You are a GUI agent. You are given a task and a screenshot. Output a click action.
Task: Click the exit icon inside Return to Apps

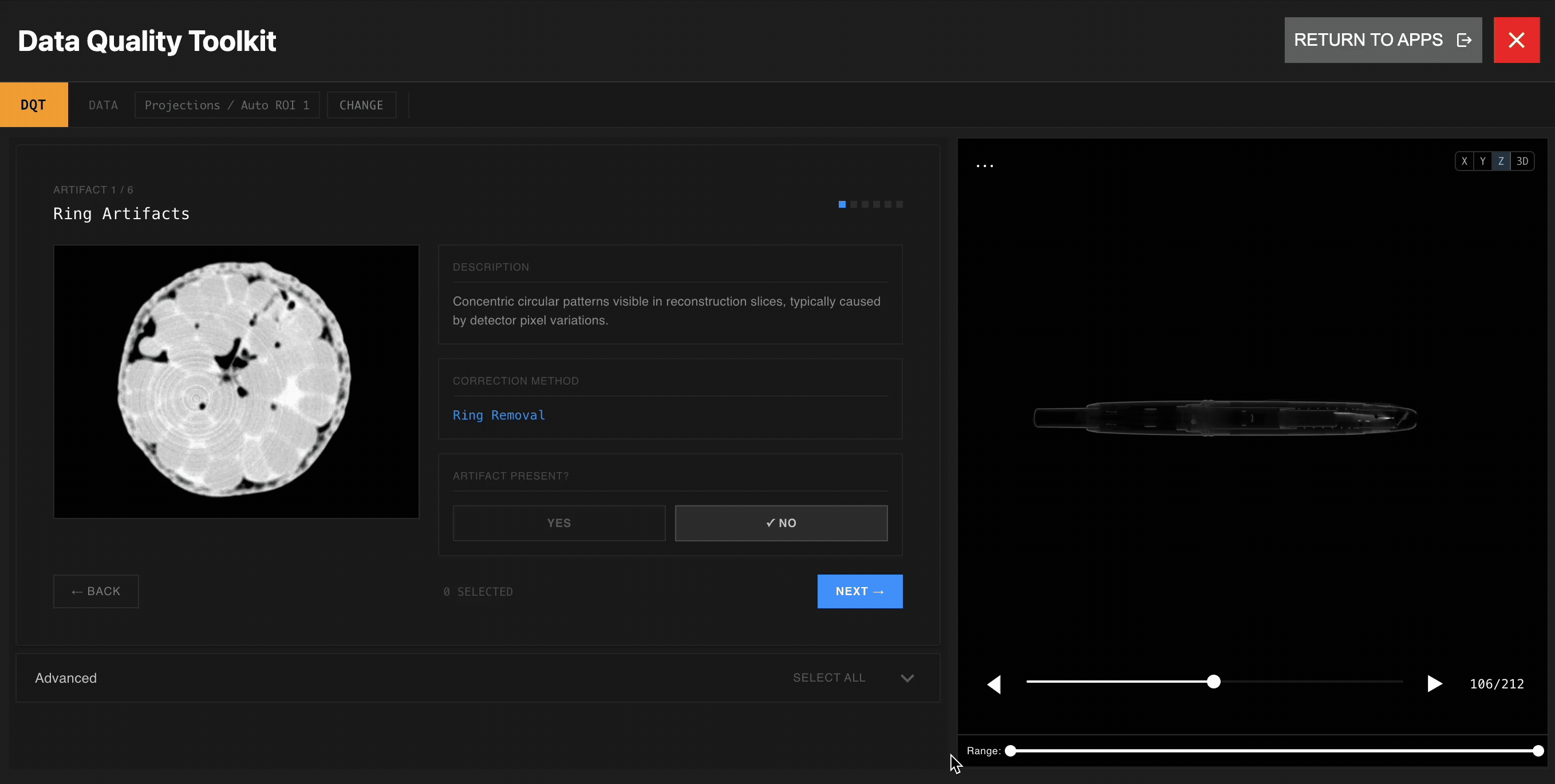point(1465,40)
